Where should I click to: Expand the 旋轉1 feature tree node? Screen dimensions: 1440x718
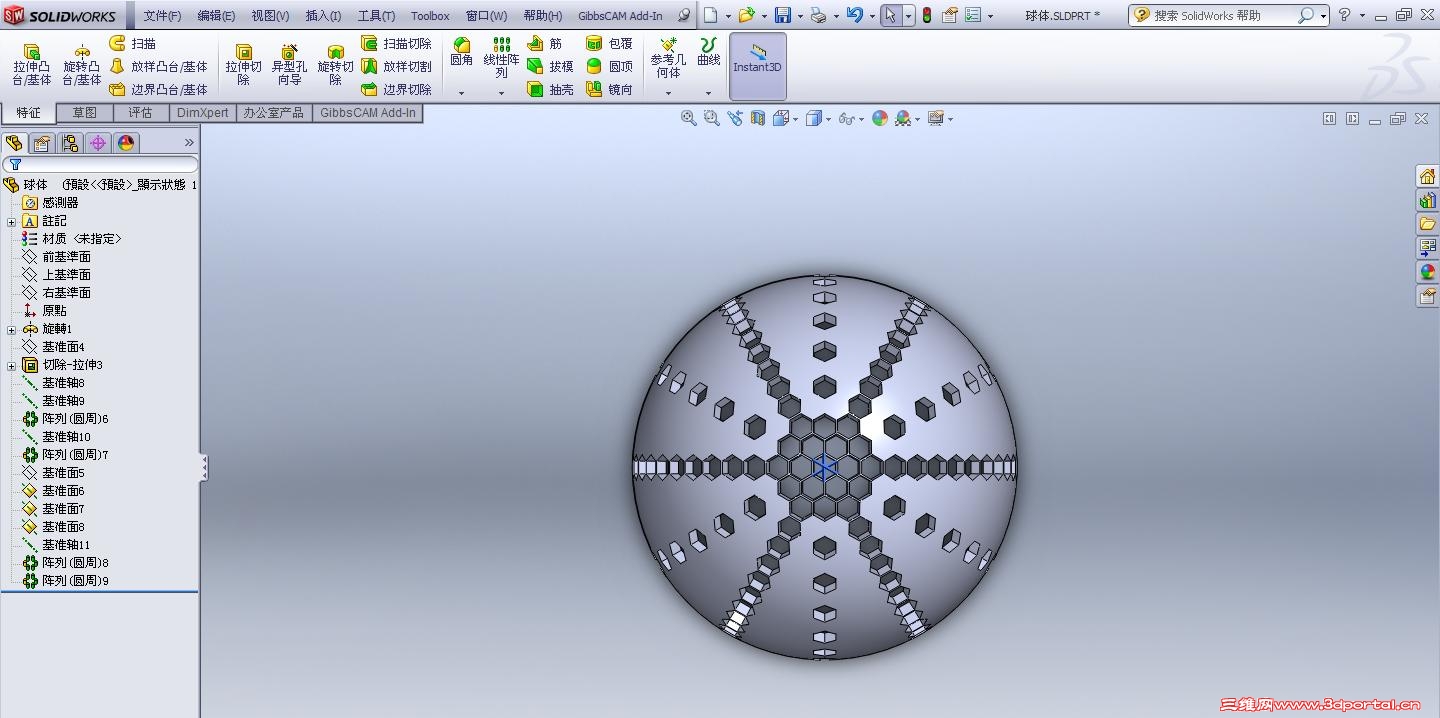[x=11, y=329]
